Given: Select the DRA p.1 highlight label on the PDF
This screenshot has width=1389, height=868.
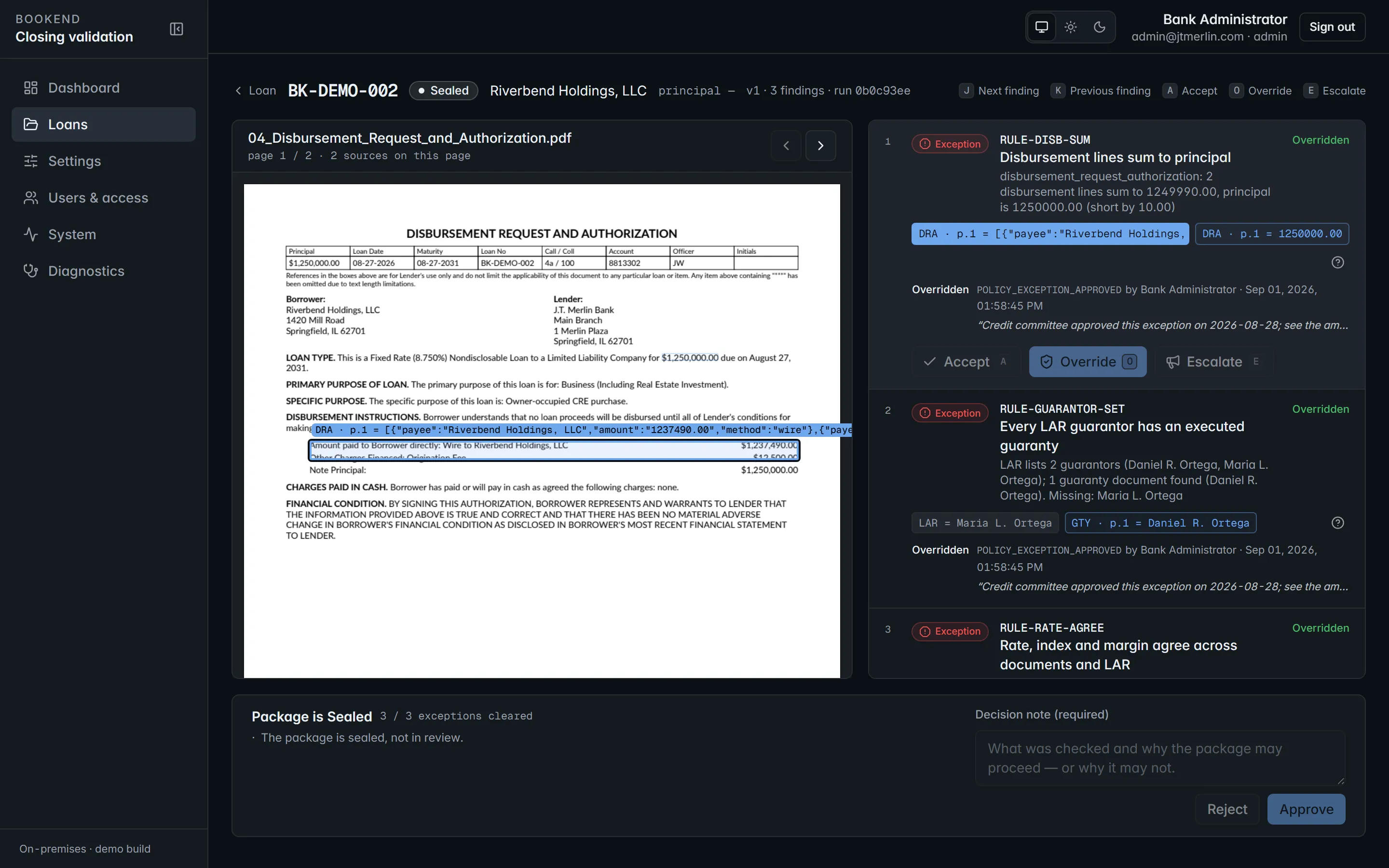Looking at the screenshot, I should pyautogui.click(x=582, y=430).
